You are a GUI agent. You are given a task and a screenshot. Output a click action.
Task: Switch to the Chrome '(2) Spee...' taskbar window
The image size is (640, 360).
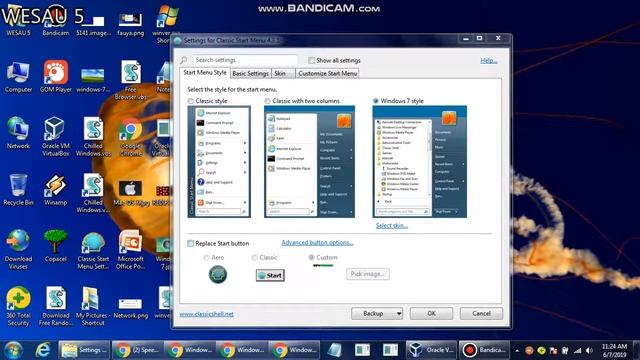click(x=137, y=350)
